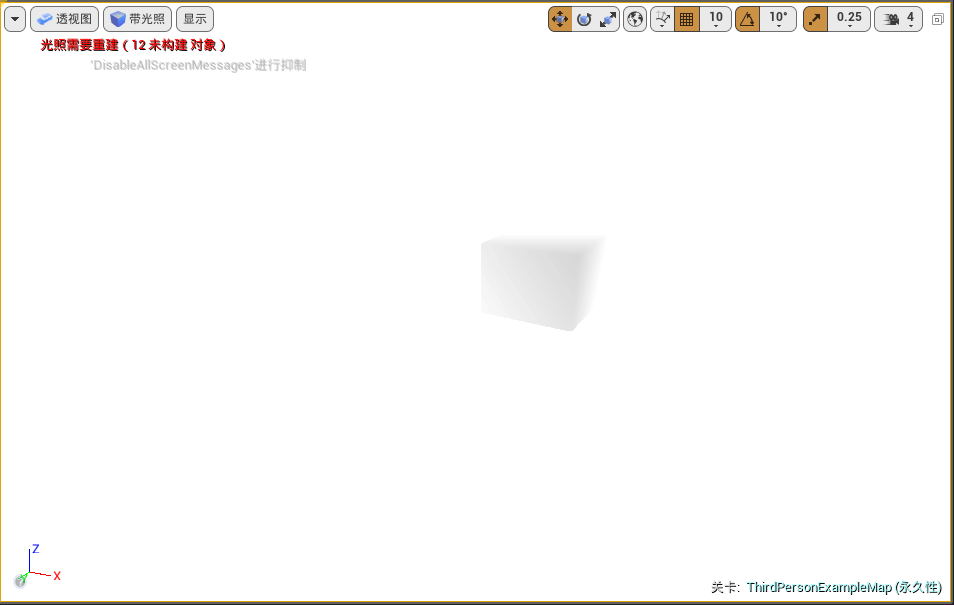The width and height of the screenshot is (954, 605).
Task: Click the 'DisableAllScreenMessages' hint text
Action: (198, 65)
